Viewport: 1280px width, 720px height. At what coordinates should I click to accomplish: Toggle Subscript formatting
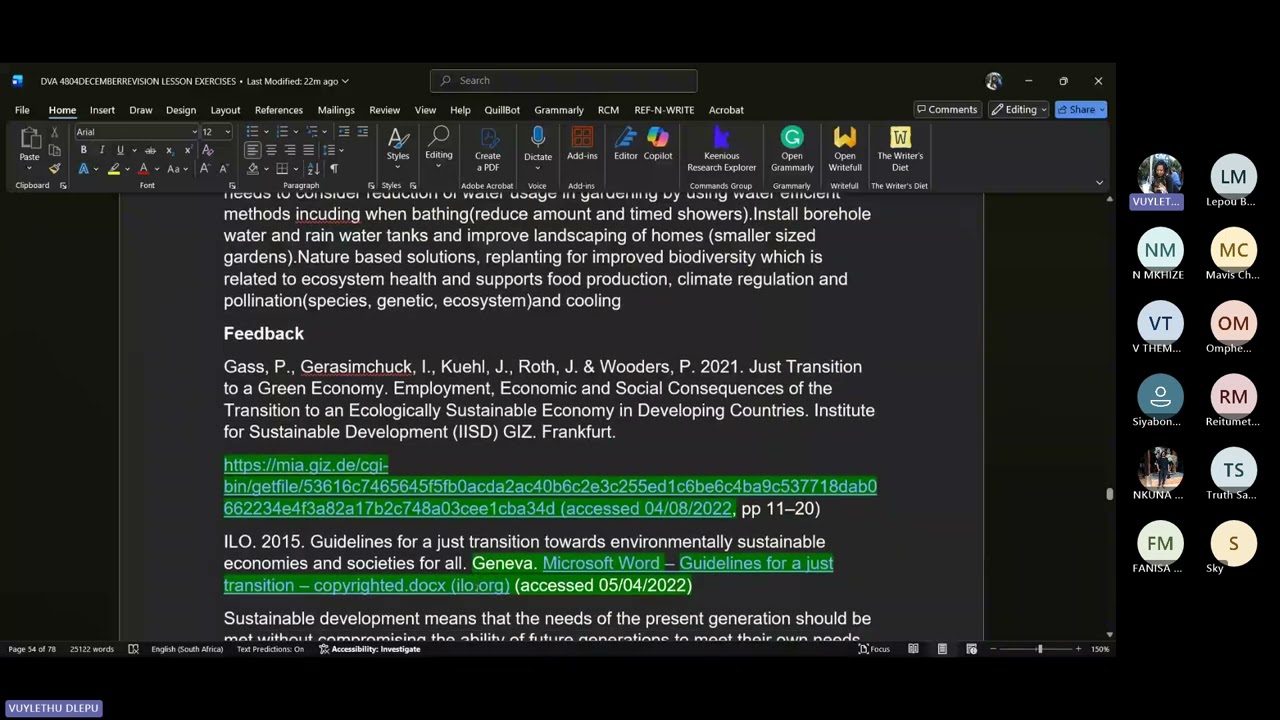pos(169,150)
